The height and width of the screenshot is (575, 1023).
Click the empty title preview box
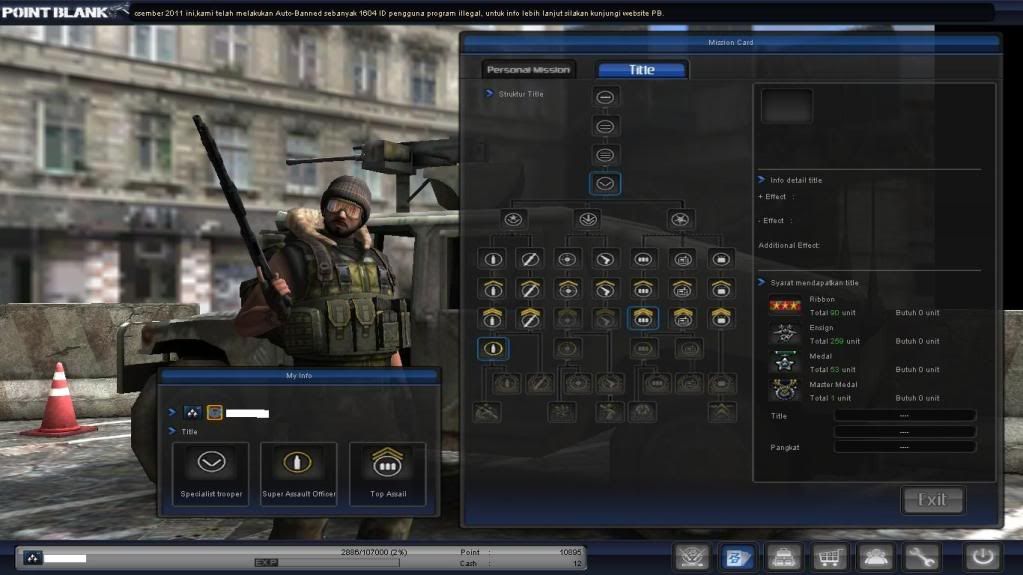787,106
